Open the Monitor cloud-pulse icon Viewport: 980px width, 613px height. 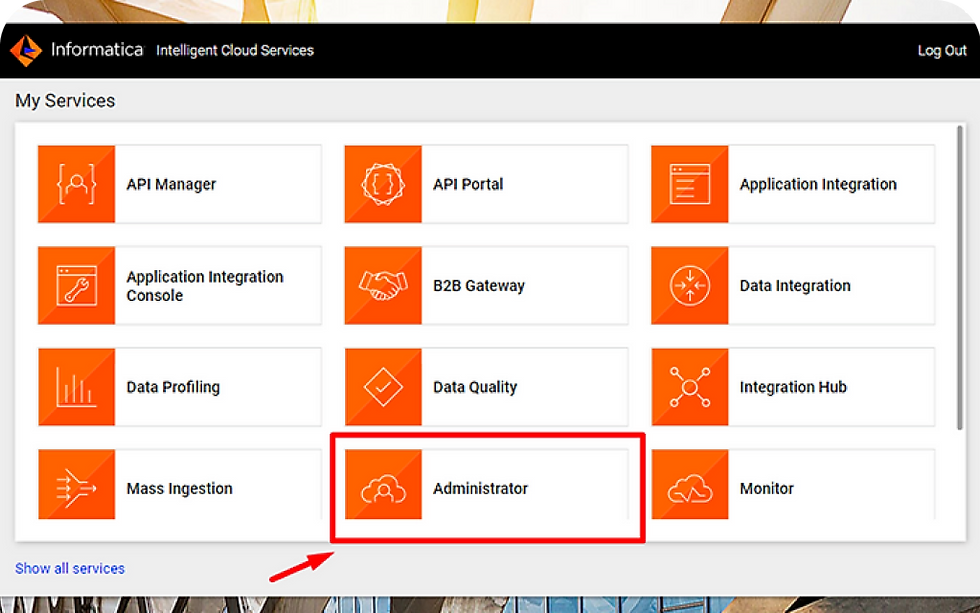690,485
